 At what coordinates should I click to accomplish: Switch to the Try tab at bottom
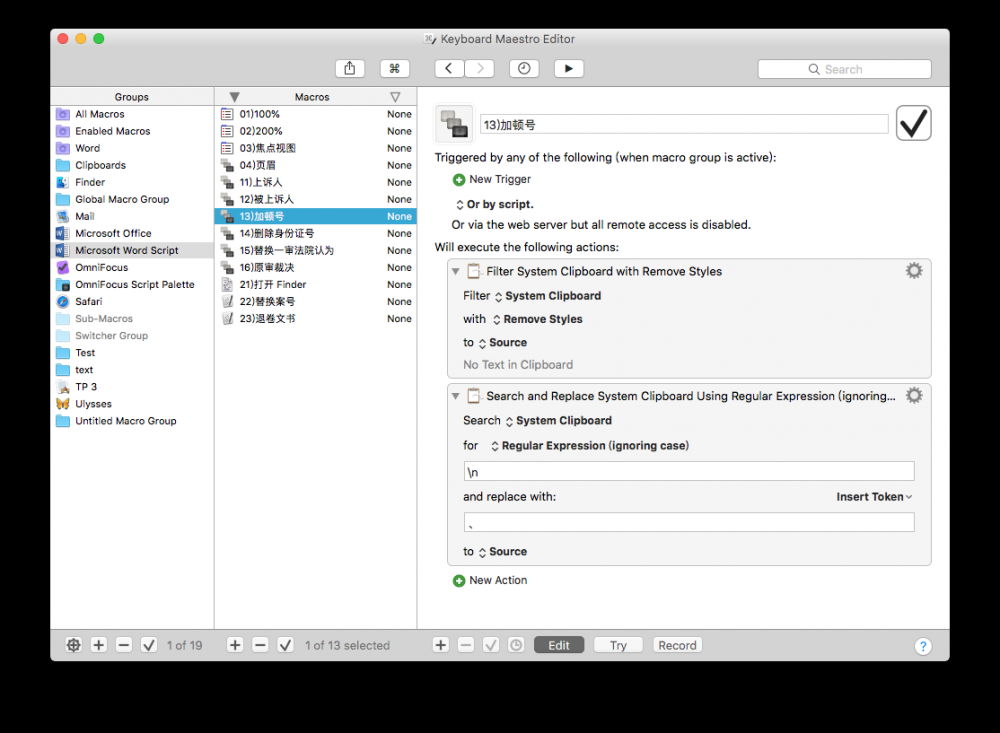(x=618, y=645)
